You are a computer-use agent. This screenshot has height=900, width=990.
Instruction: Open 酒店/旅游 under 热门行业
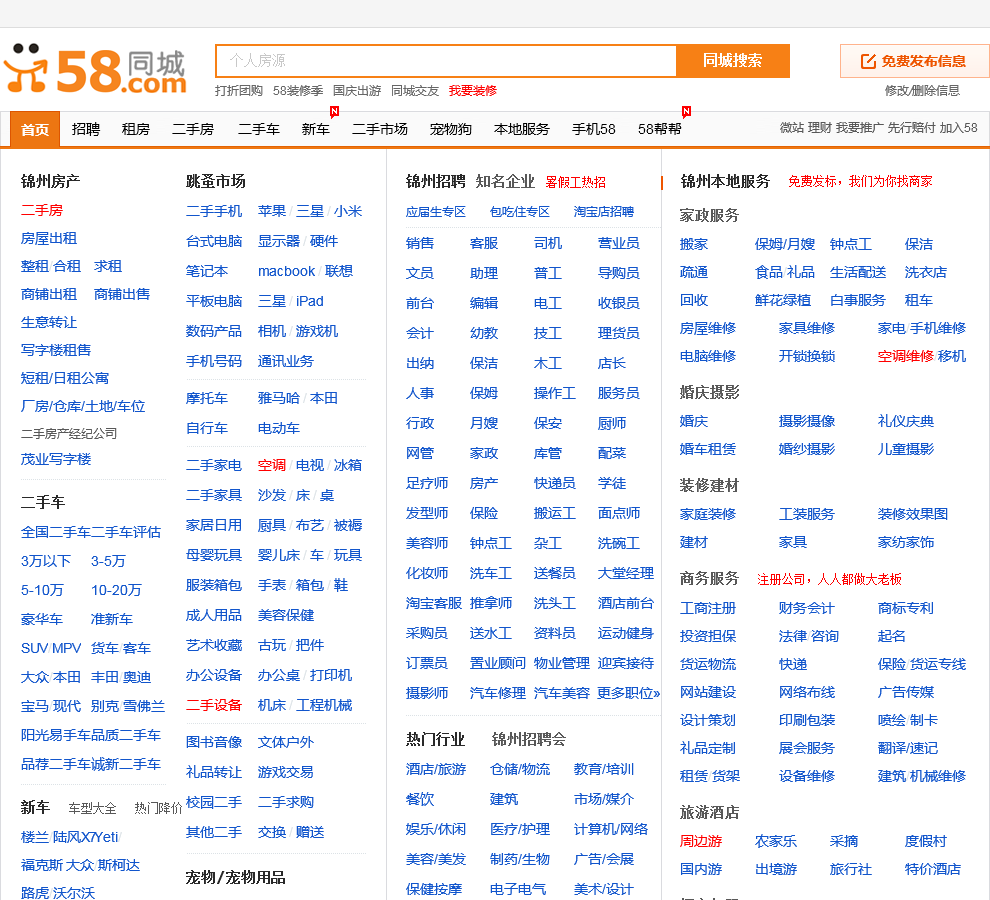click(x=436, y=769)
